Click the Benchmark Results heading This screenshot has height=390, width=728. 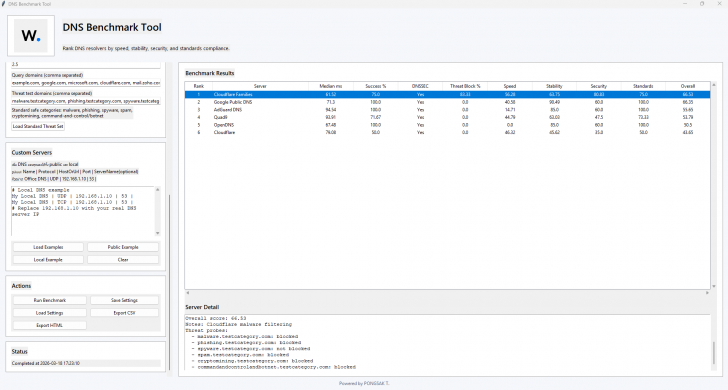point(210,73)
